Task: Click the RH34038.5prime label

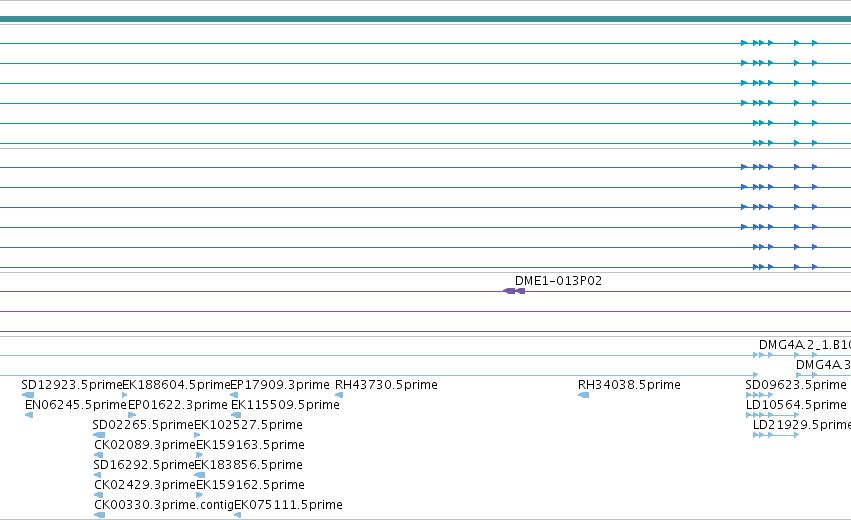Action: click(x=629, y=385)
